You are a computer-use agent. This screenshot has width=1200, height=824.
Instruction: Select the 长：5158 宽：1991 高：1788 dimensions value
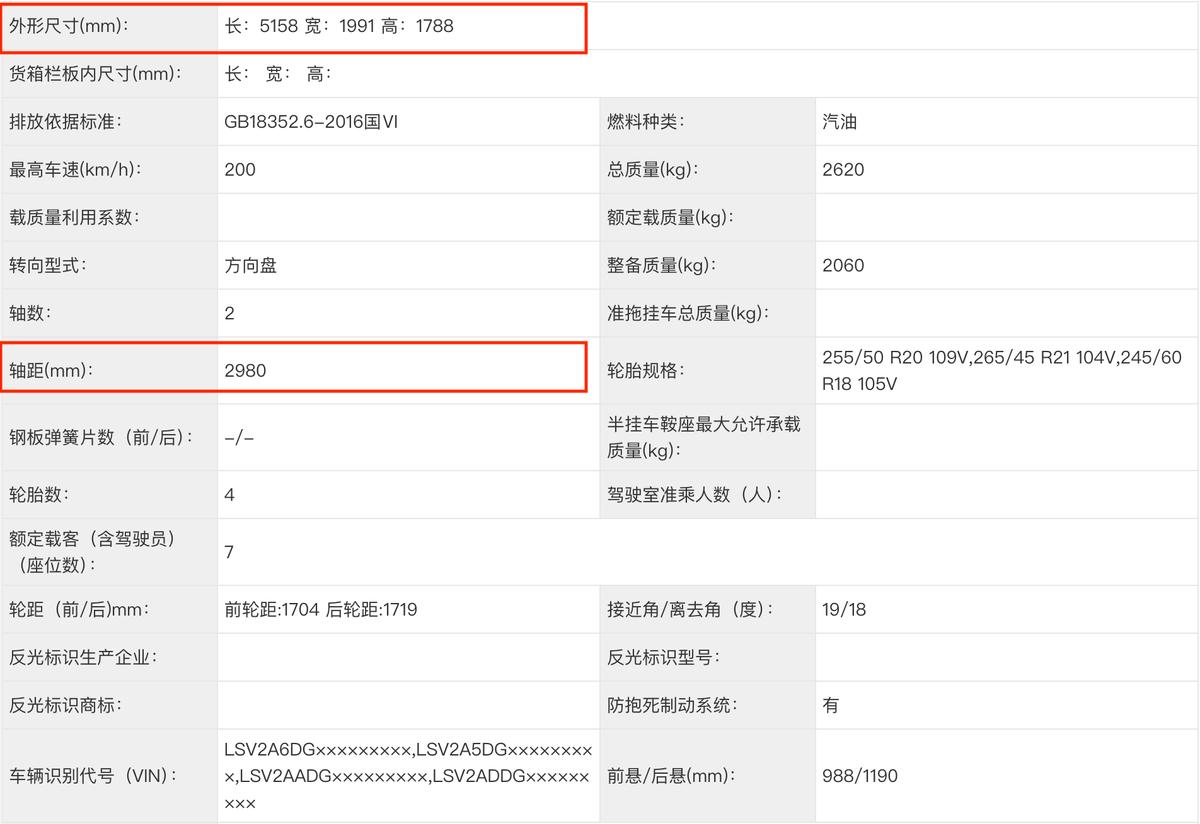339,27
